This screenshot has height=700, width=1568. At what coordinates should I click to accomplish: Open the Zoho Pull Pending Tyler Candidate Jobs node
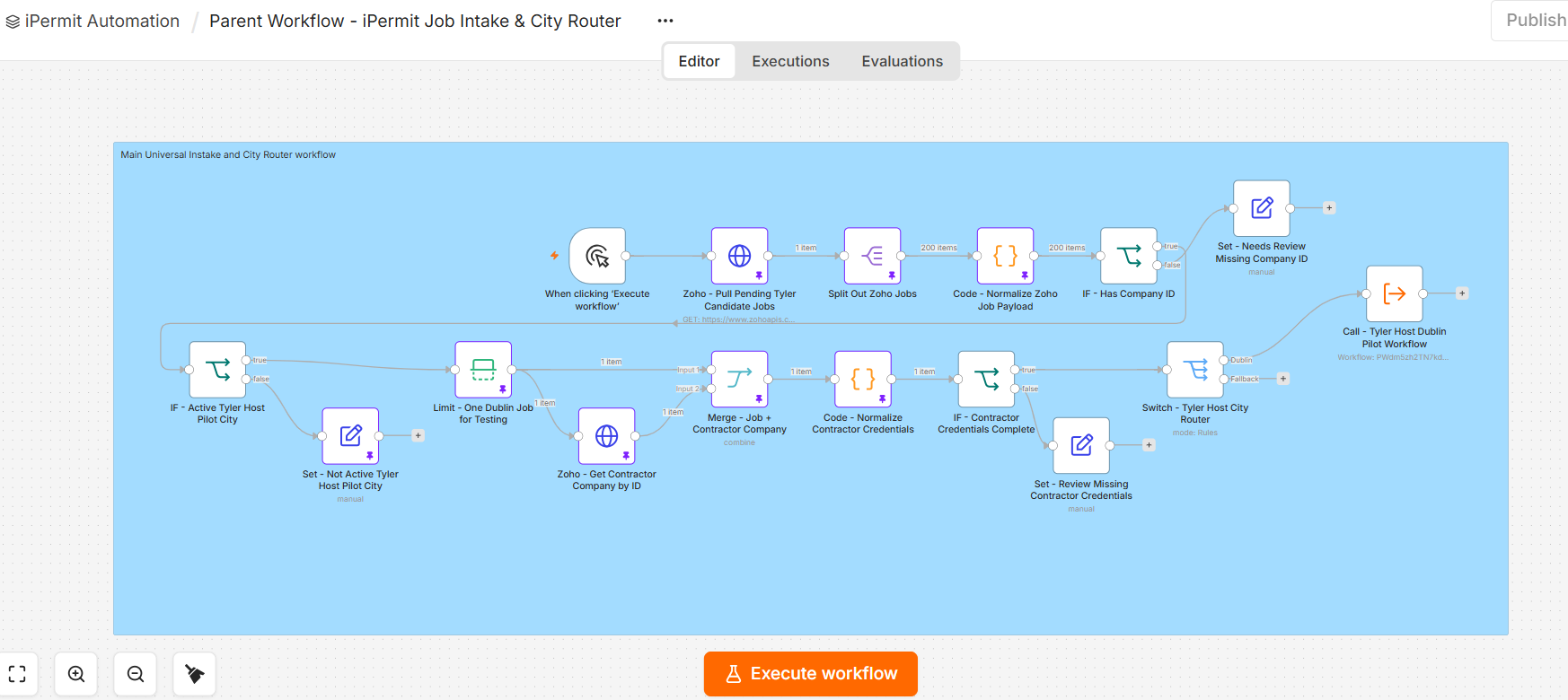739,256
